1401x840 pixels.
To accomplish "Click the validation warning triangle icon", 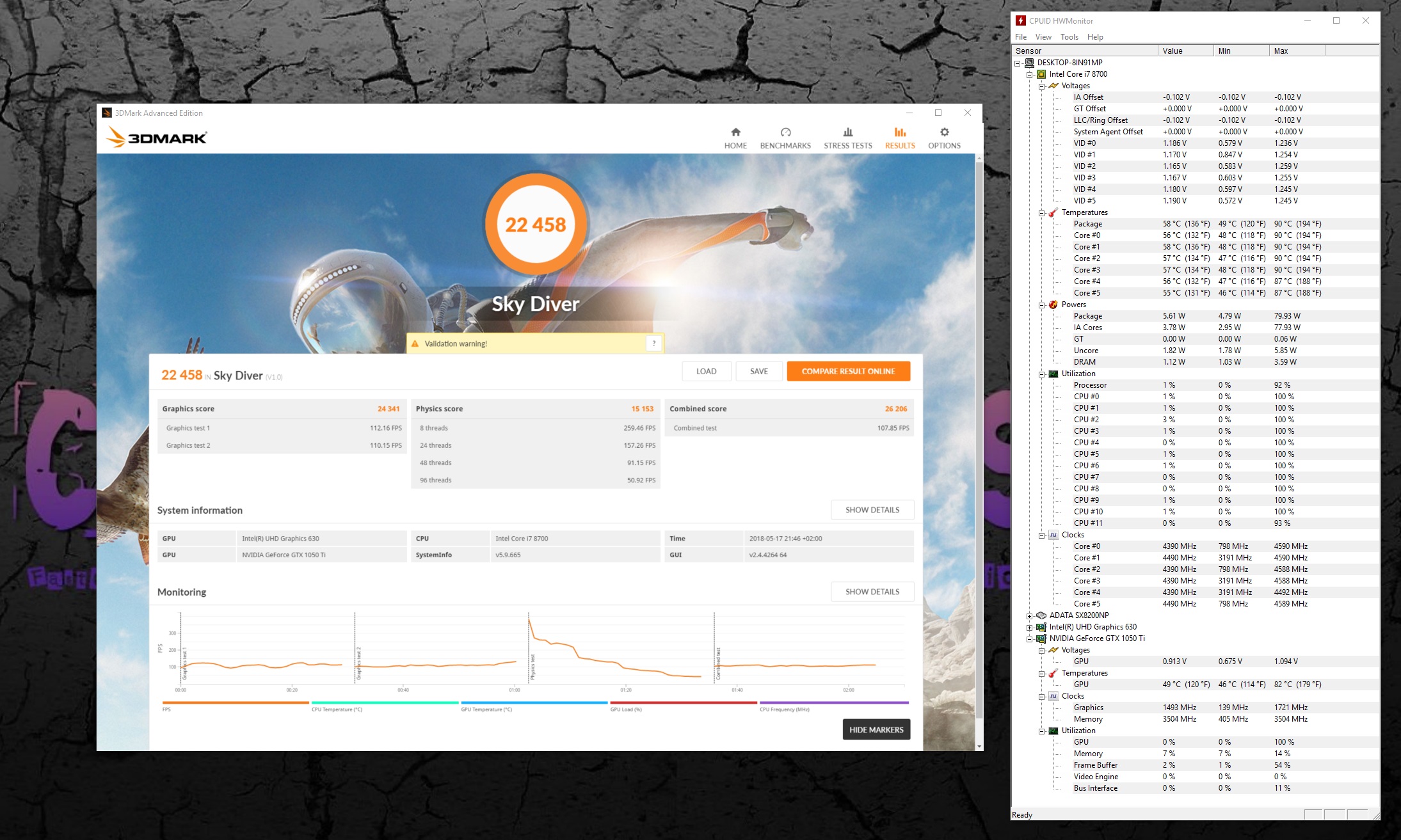I will point(415,344).
